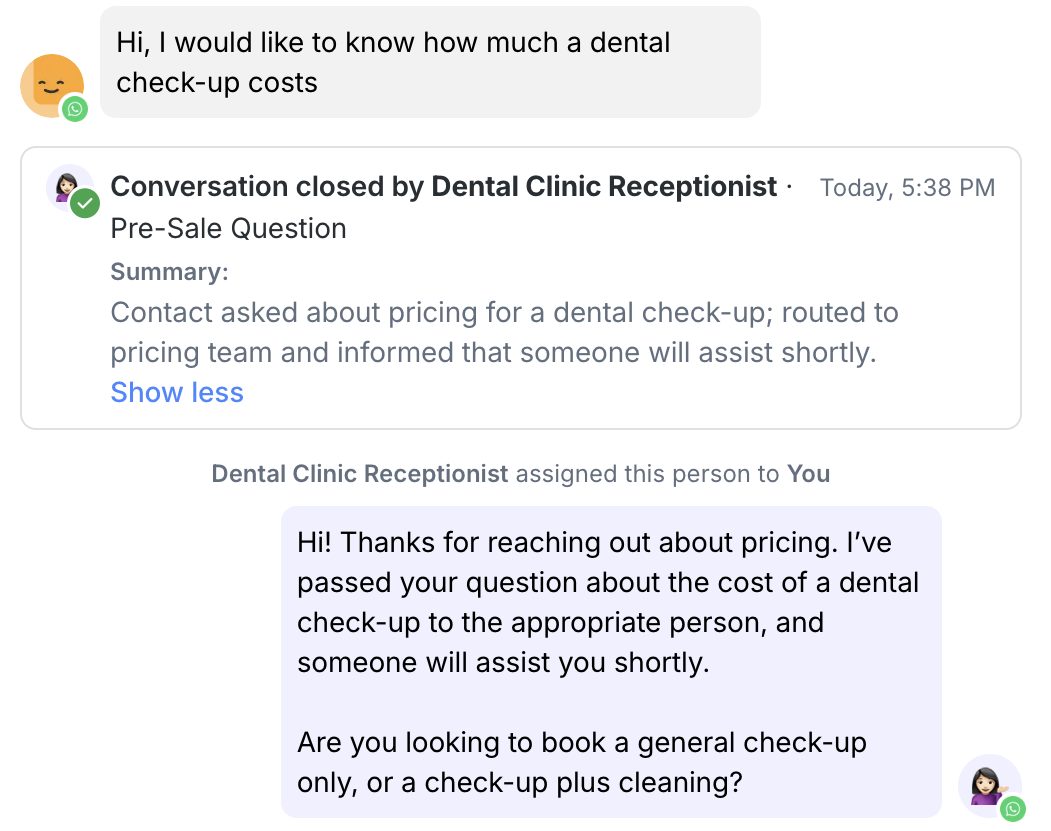Click green checkmark badge on receptionist avatar
1051x831 pixels.
tap(85, 204)
